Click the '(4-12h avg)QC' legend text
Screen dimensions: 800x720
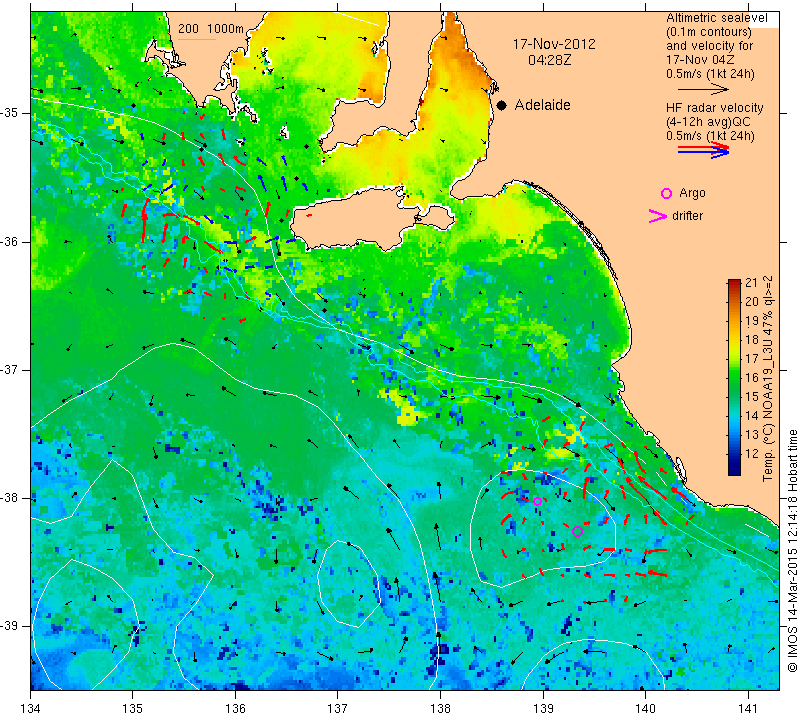(x=706, y=122)
